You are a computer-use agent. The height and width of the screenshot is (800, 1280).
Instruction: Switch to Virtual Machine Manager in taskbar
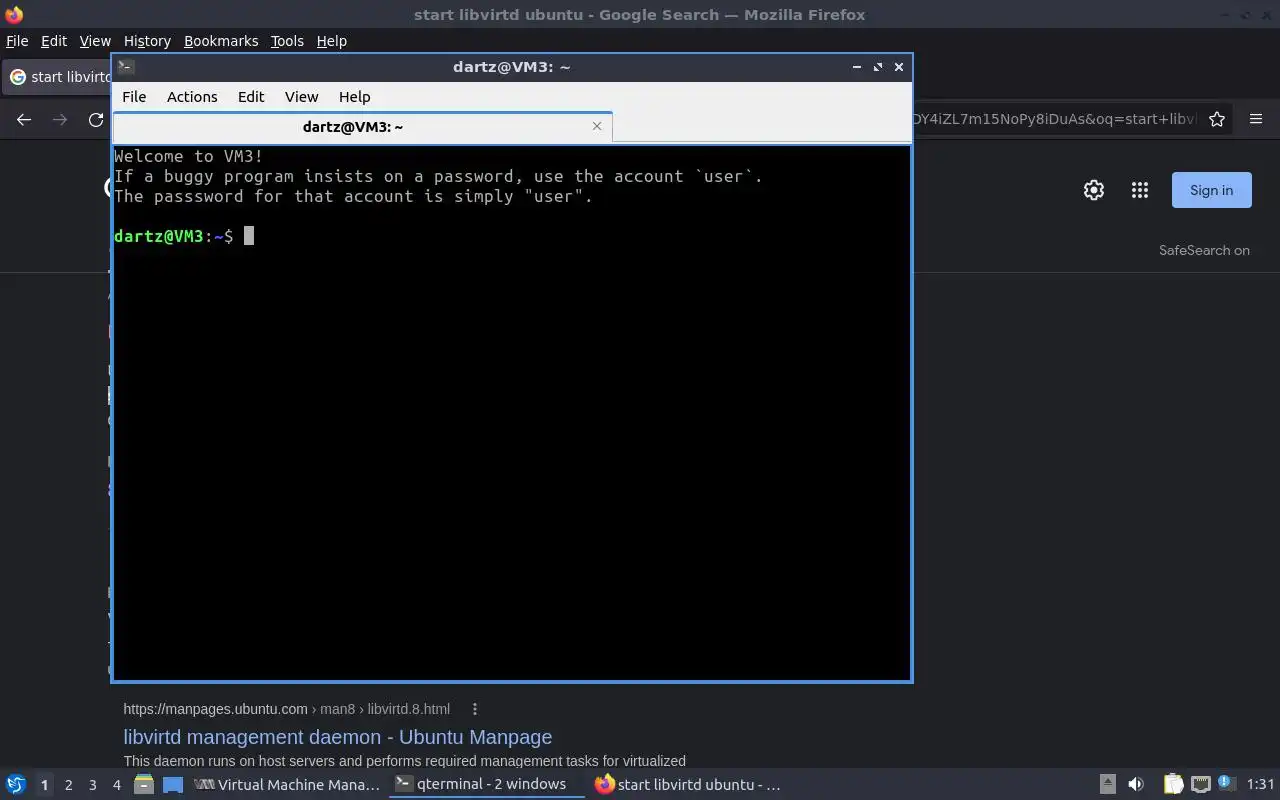click(287, 784)
